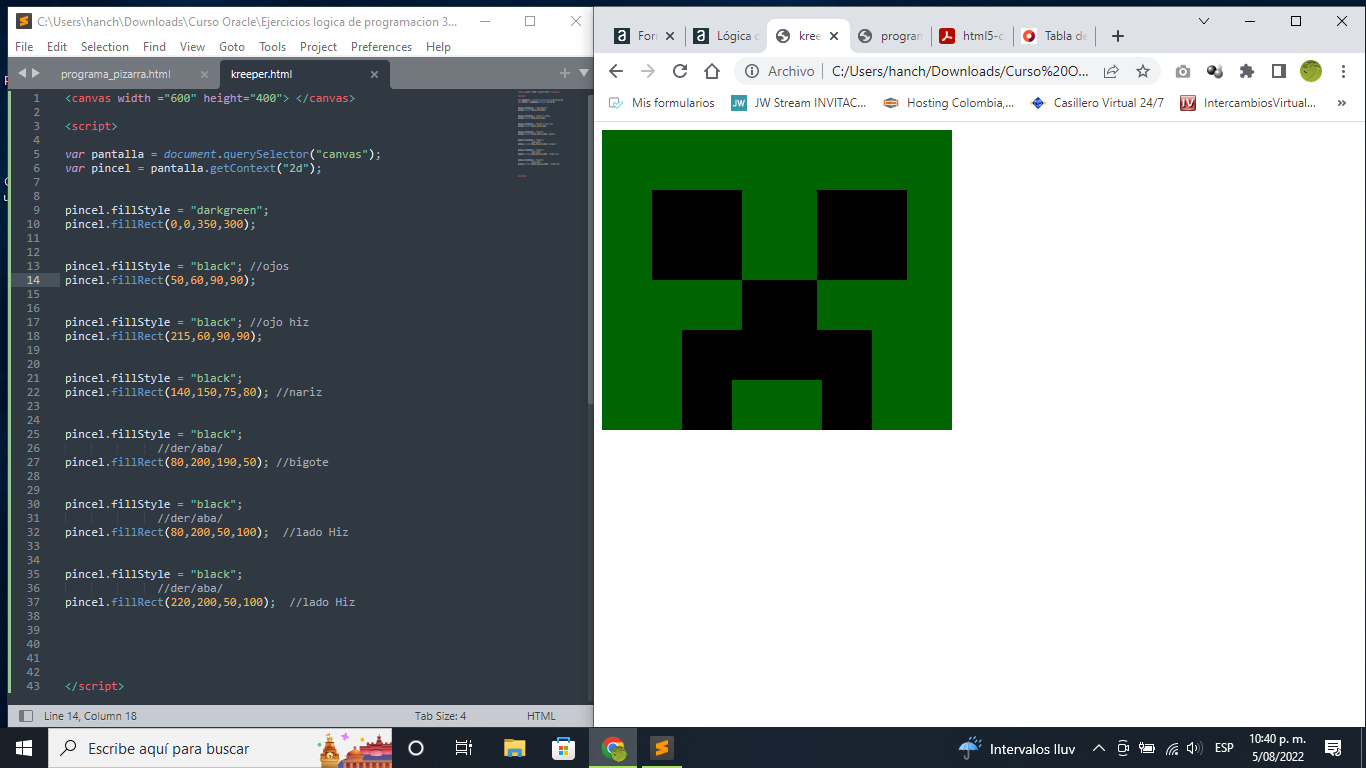
Task: Open the Help menu in Sublime Text
Action: tap(438, 46)
